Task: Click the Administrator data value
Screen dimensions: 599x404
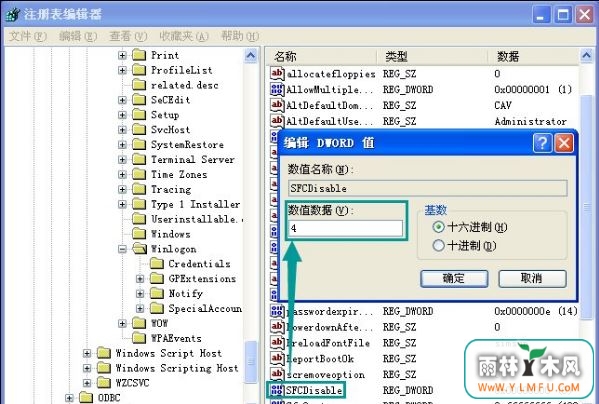Action: coord(531,121)
